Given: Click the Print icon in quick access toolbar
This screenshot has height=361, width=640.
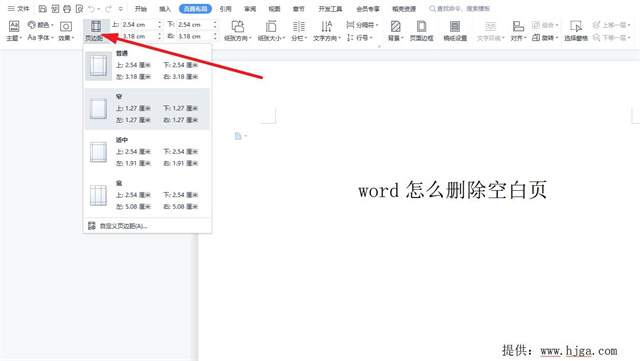Looking at the screenshot, I should pos(67,9).
